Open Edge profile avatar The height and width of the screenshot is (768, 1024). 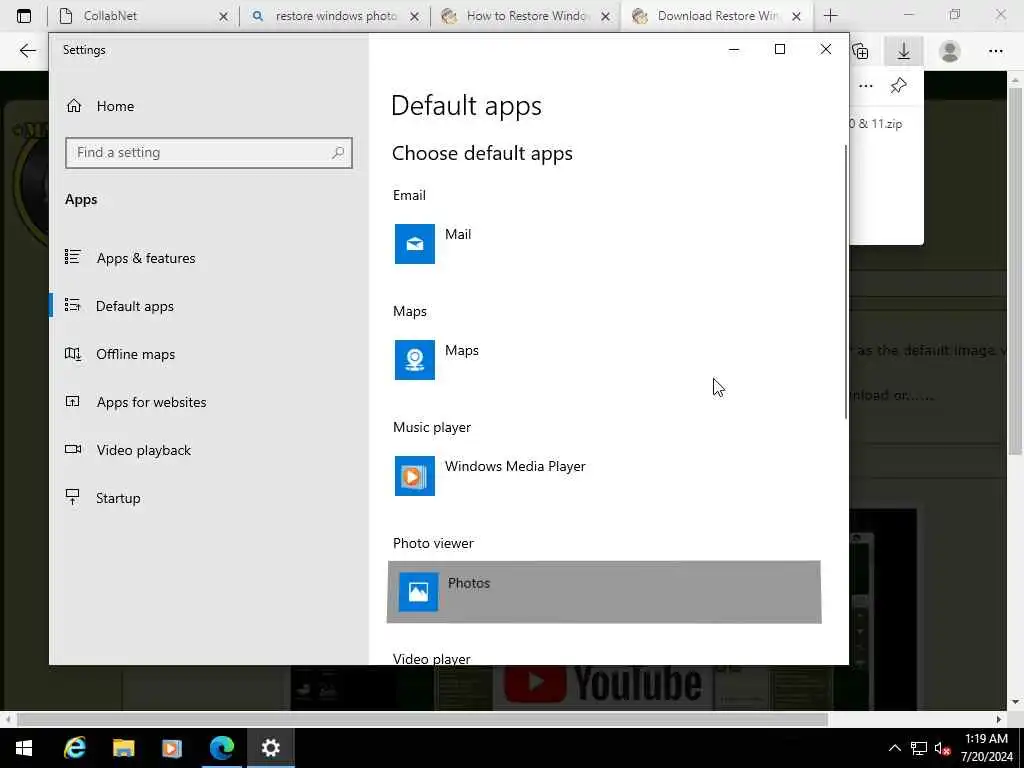pyautogui.click(x=950, y=51)
